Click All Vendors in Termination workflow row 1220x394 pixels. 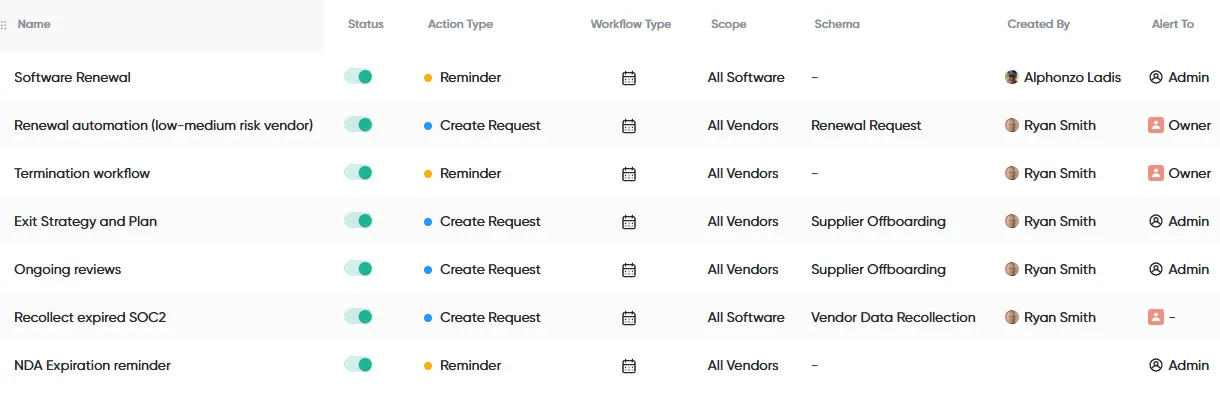click(743, 173)
